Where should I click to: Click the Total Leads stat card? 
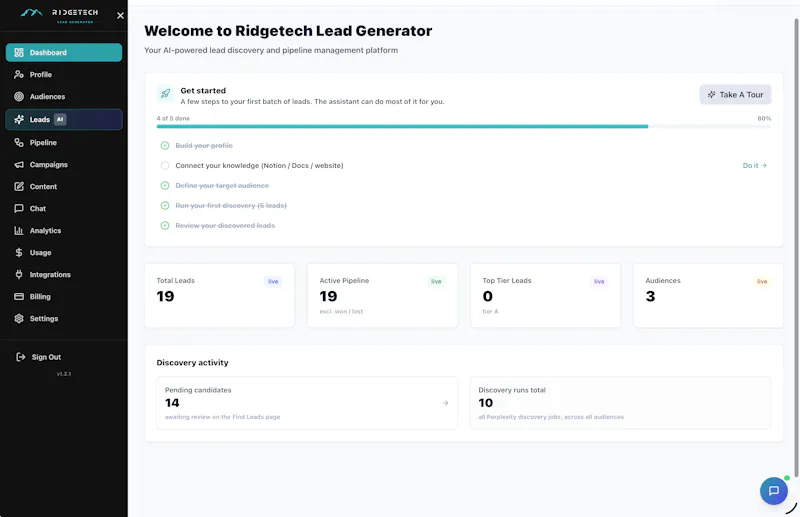[219, 296]
